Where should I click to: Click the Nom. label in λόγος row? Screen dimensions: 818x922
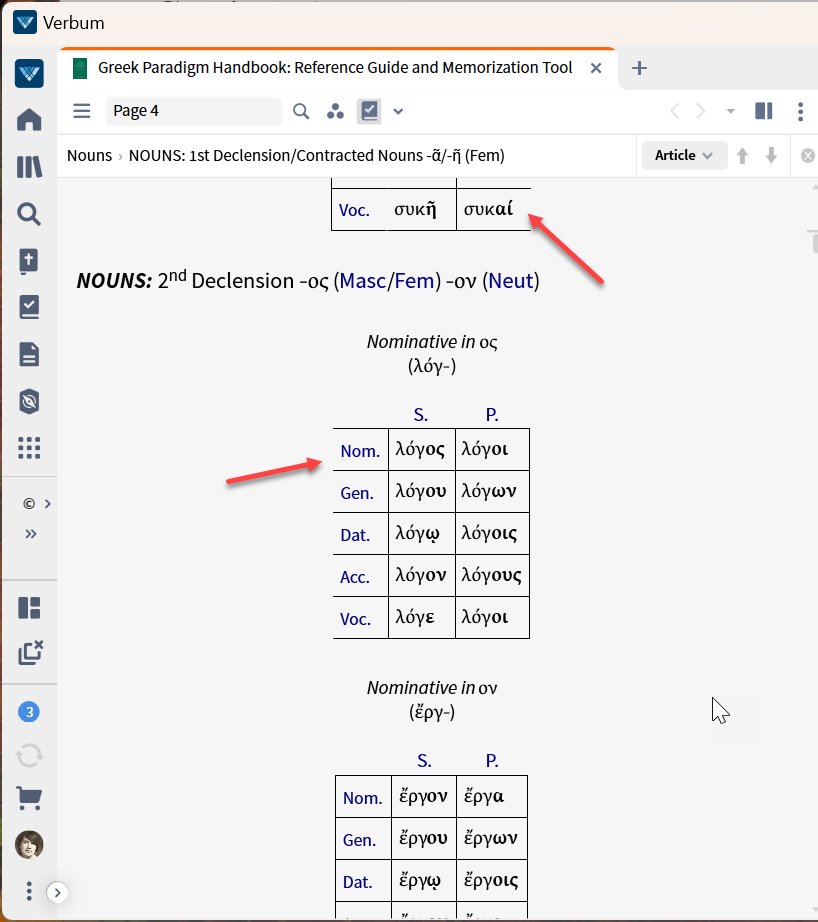pos(360,451)
